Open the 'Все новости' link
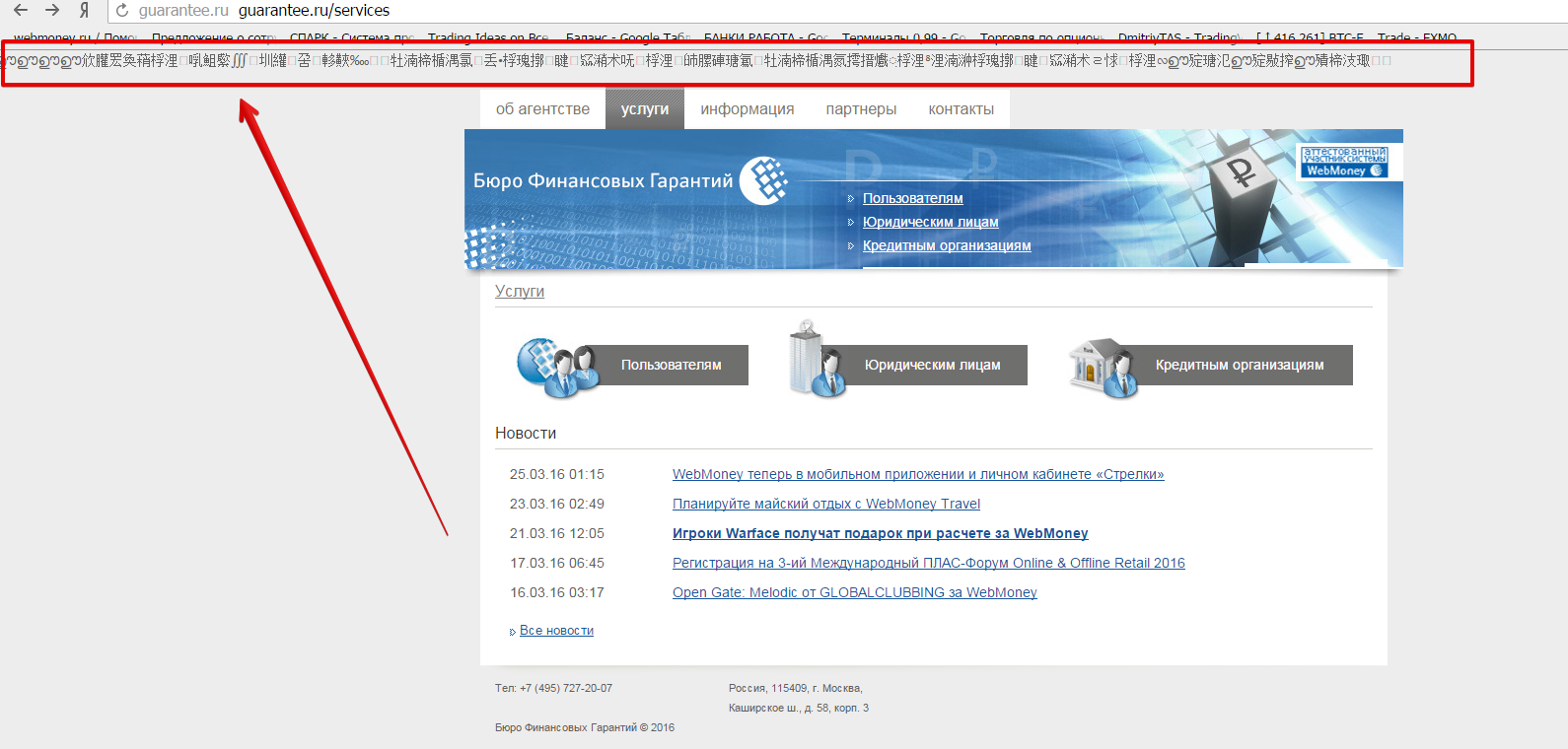Screen dimensions: 1568x749 click(556, 631)
